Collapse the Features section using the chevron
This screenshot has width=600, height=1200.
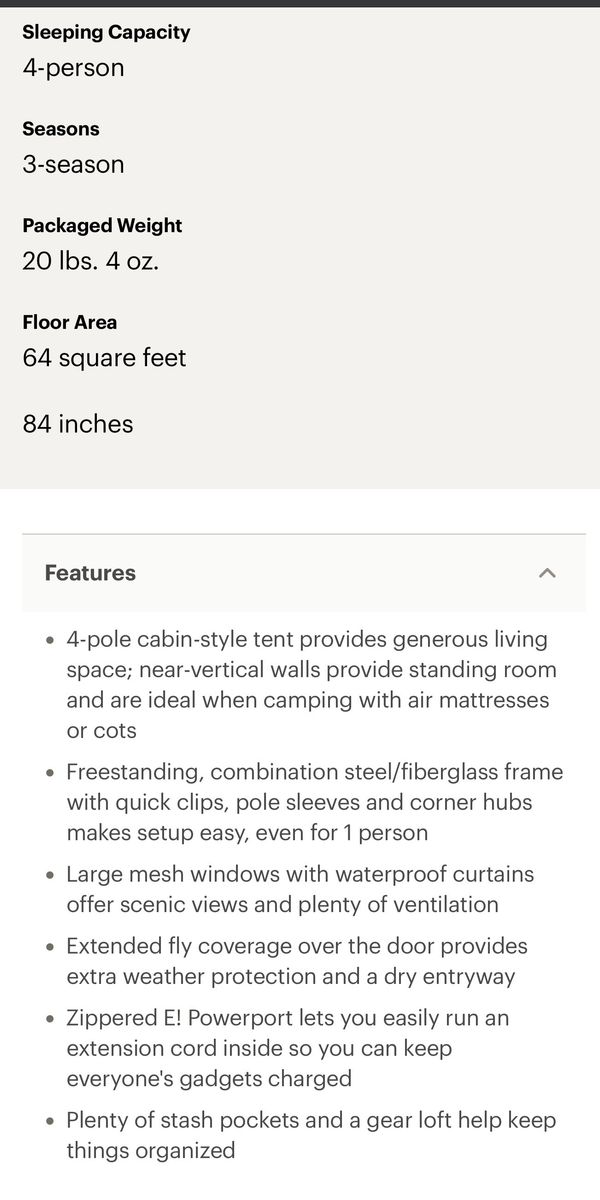(546, 573)
